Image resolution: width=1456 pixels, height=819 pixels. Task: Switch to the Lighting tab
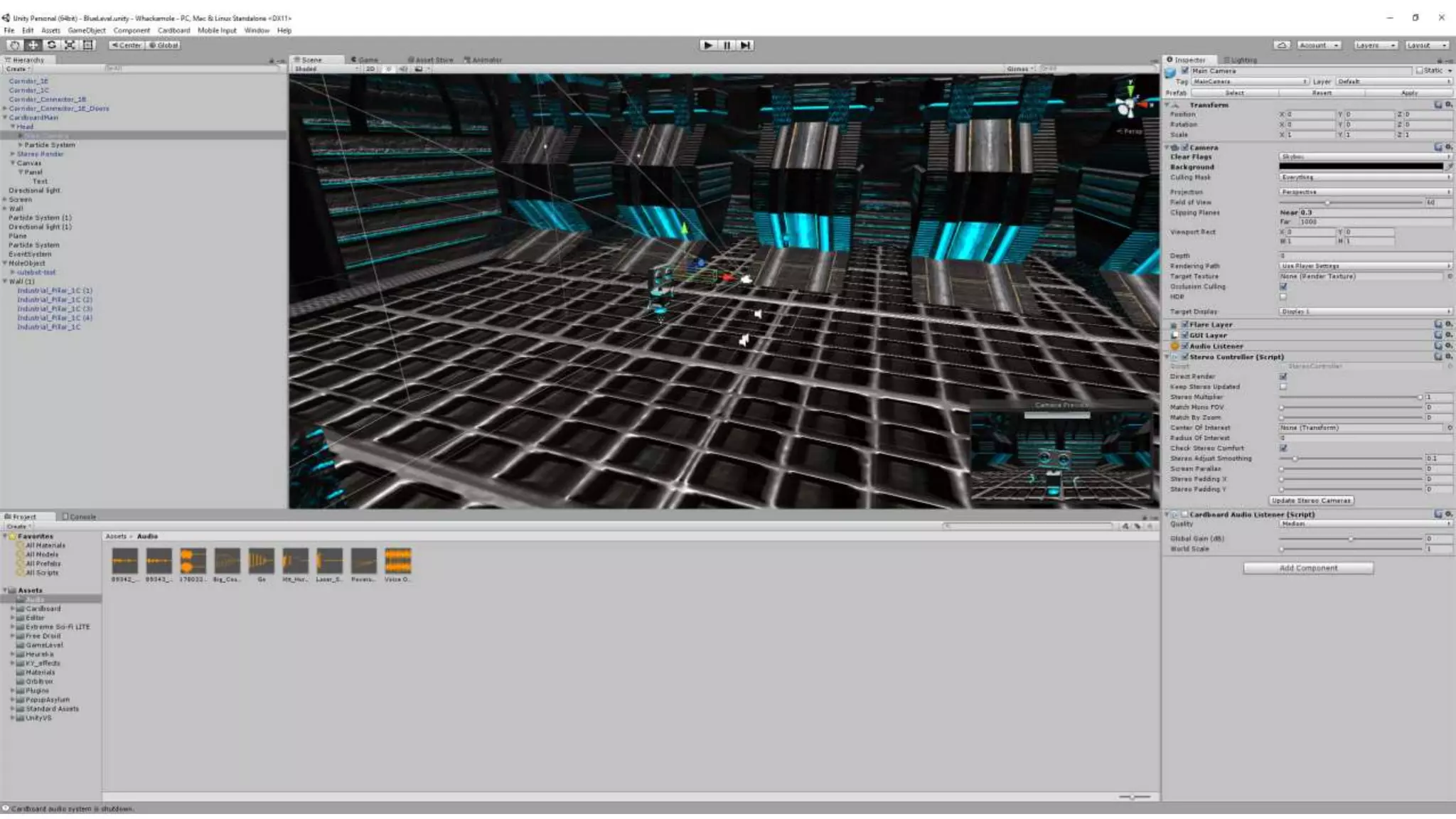1241,60
